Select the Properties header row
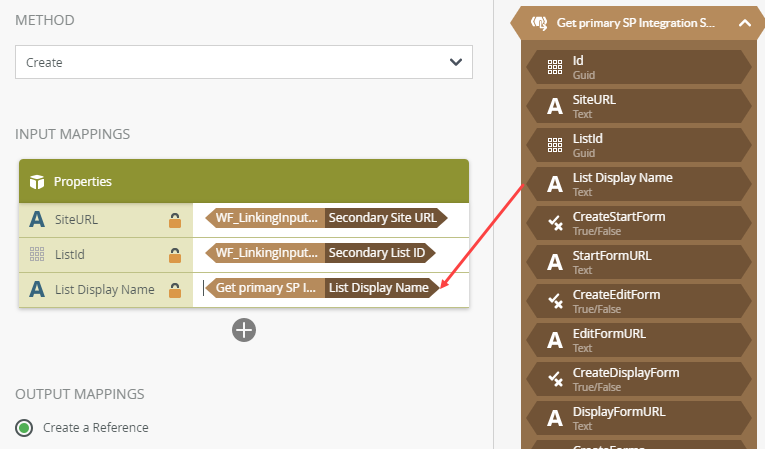Image resolution: width=765 pixels, height=449 pixels. pyautogui.click(x=244, y=182)
